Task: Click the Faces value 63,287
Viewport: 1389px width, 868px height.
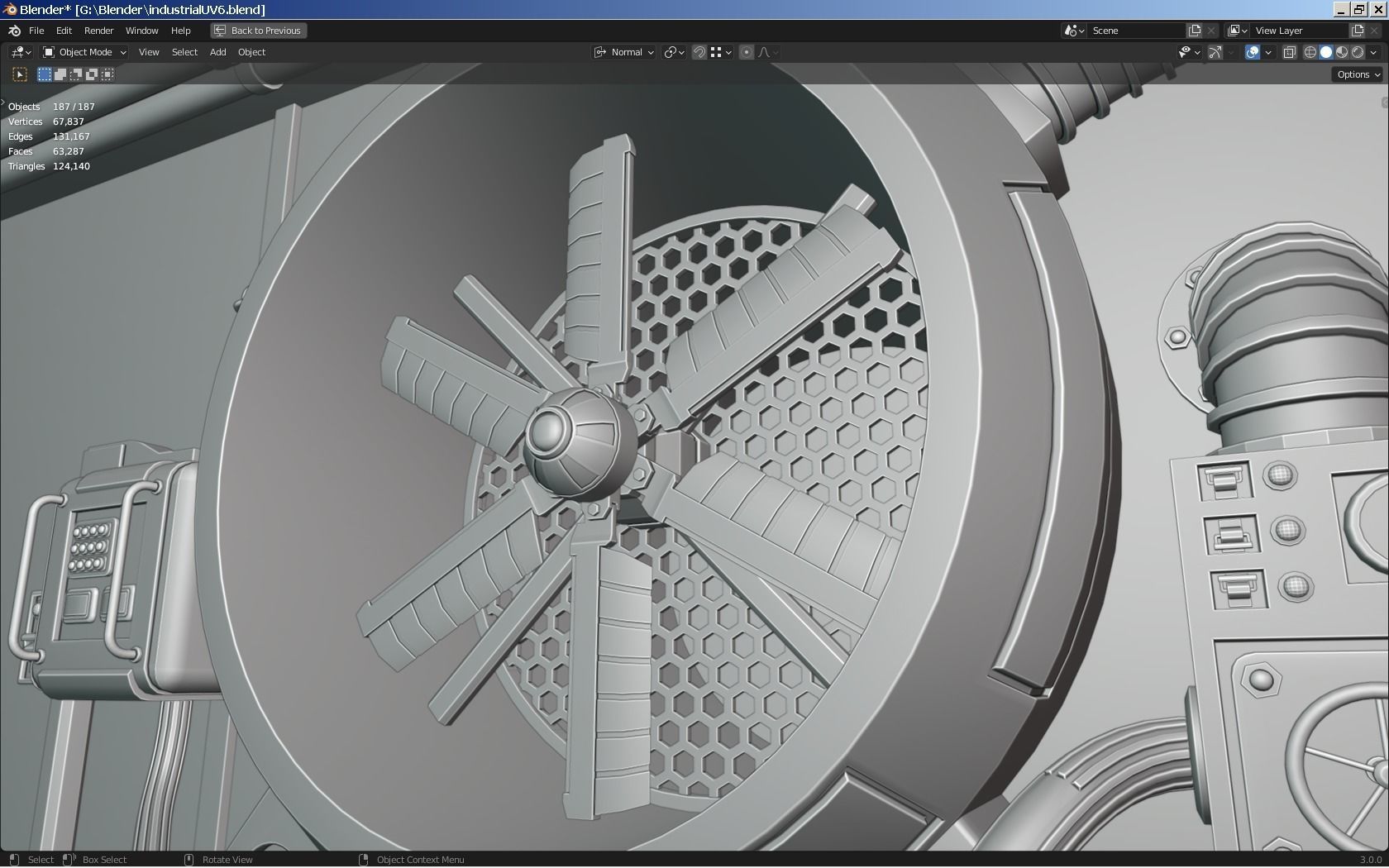Action: pos(69,151)
